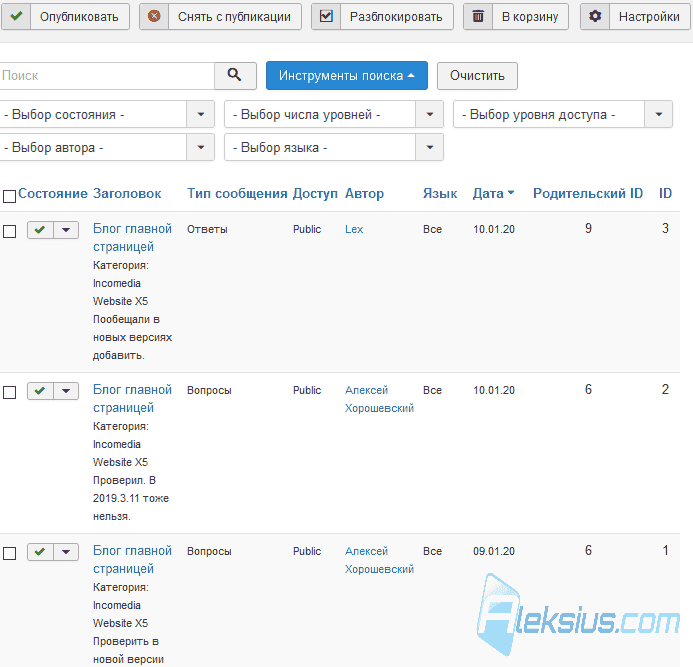Click text Пообещали в новых версиях добавить
Screen dimensions: 693x667
pyautogui.click(x=132, y=337)
